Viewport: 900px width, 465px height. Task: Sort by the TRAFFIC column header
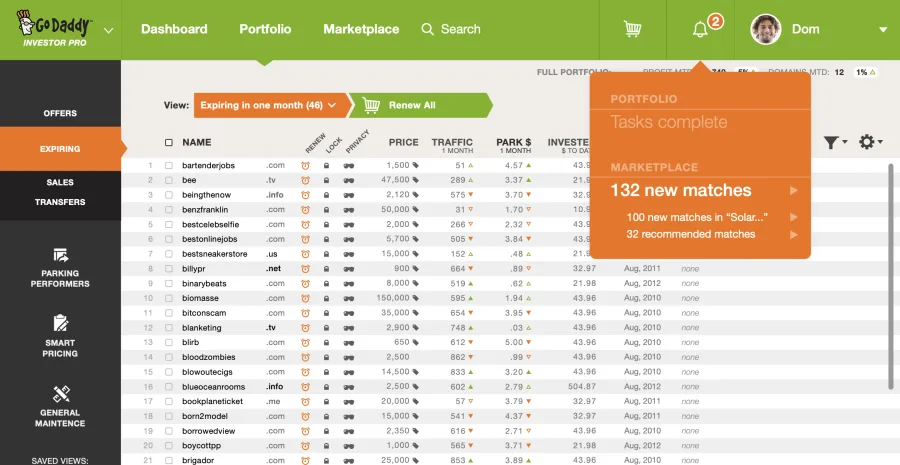(452, 142)
